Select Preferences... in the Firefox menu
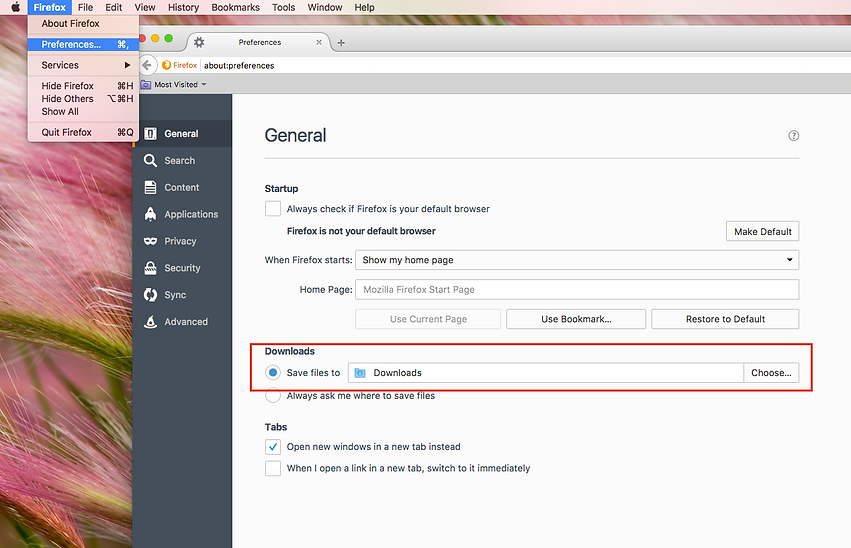 [x=84, y=44]
